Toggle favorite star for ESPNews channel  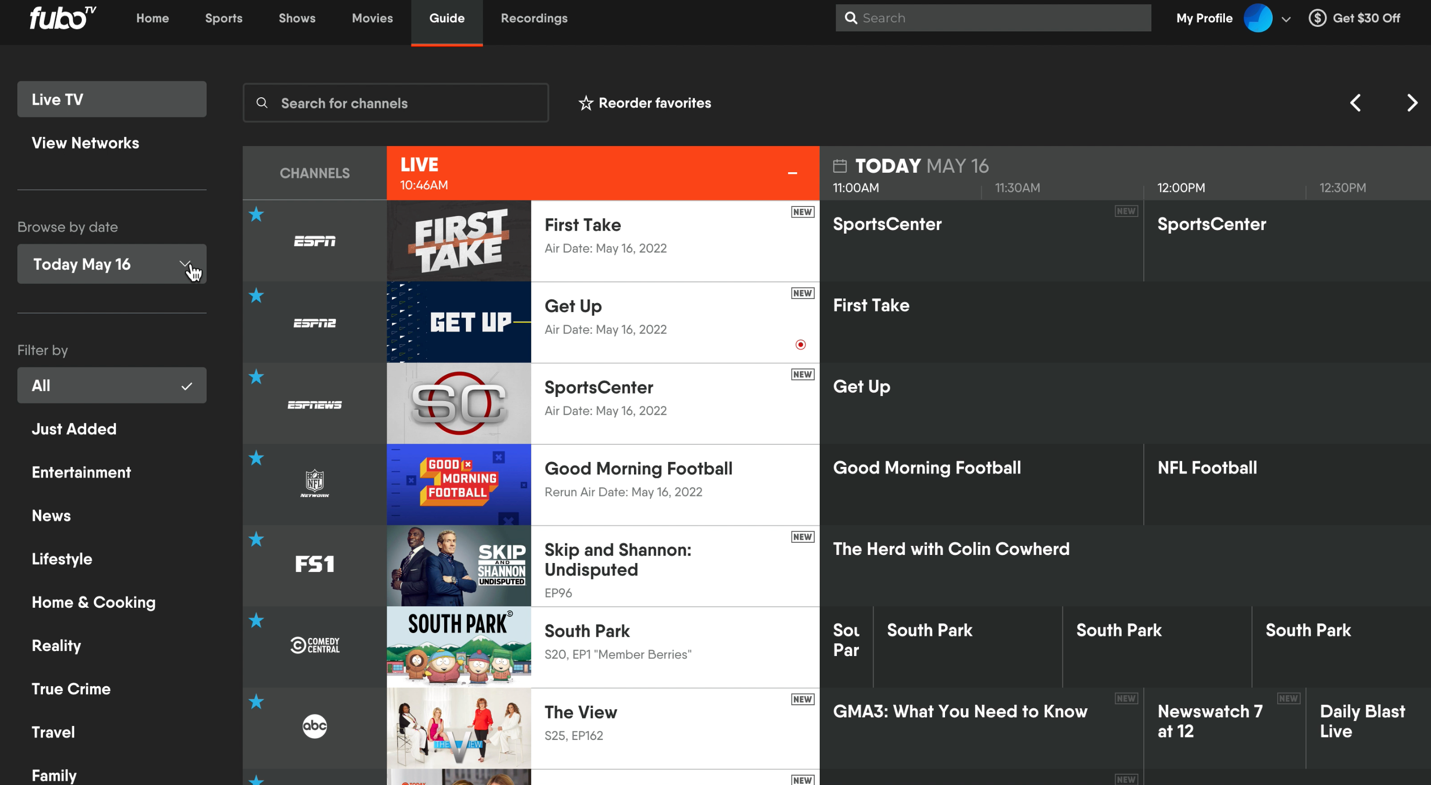(257, 376)
